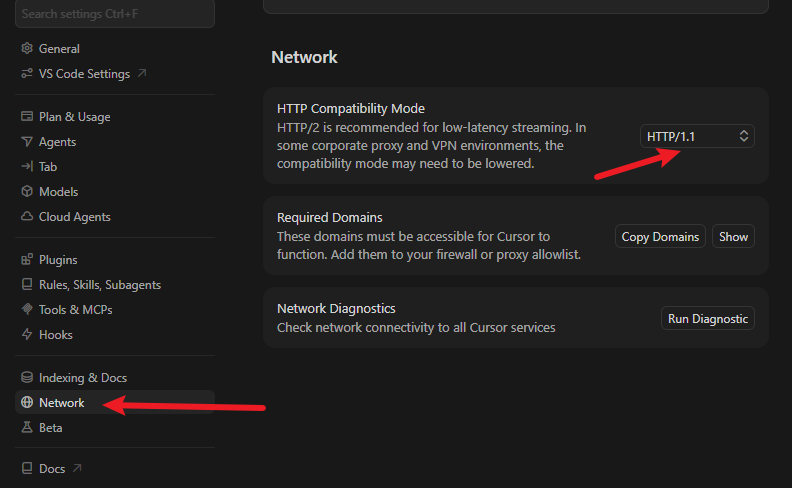Click the external-link arrow next to Docs

coord(77,468)
